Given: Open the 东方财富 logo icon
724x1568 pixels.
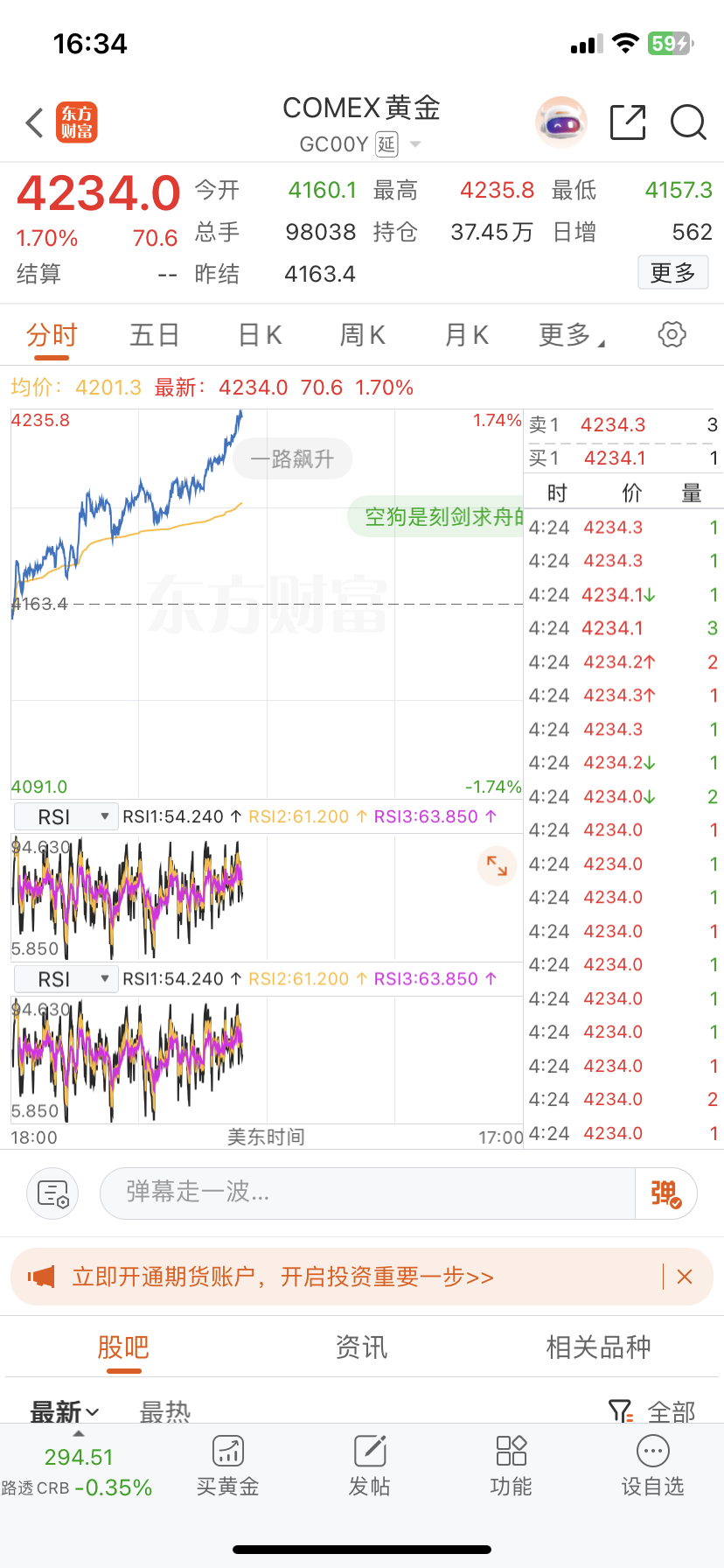Looking at the screenshot, I should coord(77,122).
